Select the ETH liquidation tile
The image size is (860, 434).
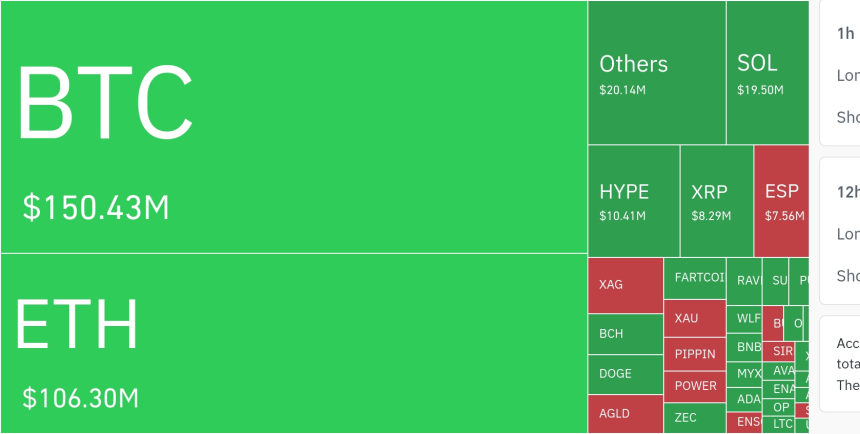tap(293, 343)
